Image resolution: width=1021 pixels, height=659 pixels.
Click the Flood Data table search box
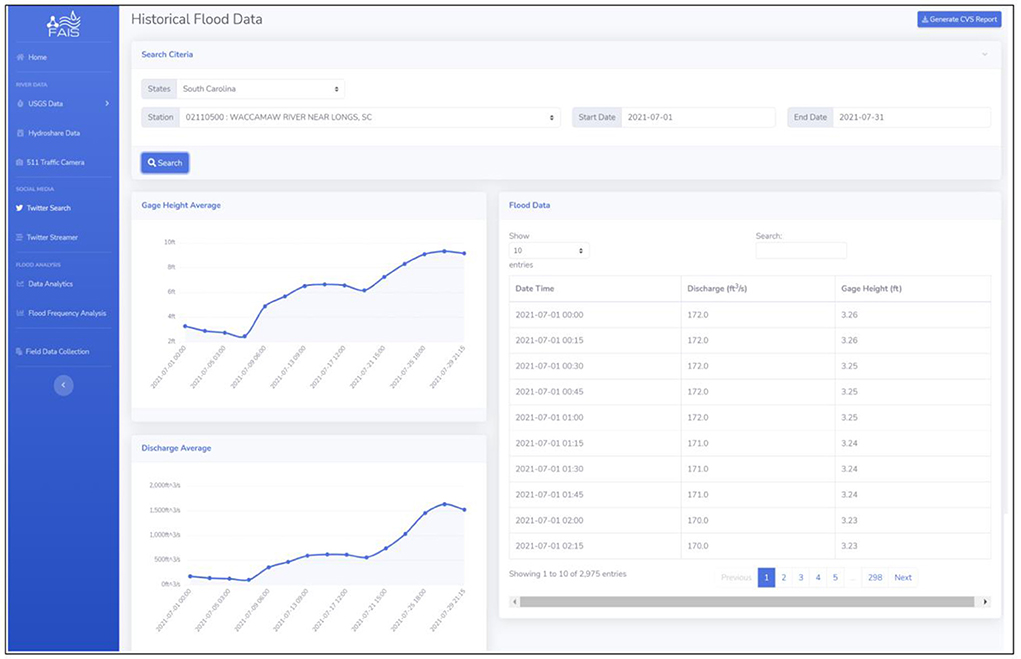coord(801,251)
